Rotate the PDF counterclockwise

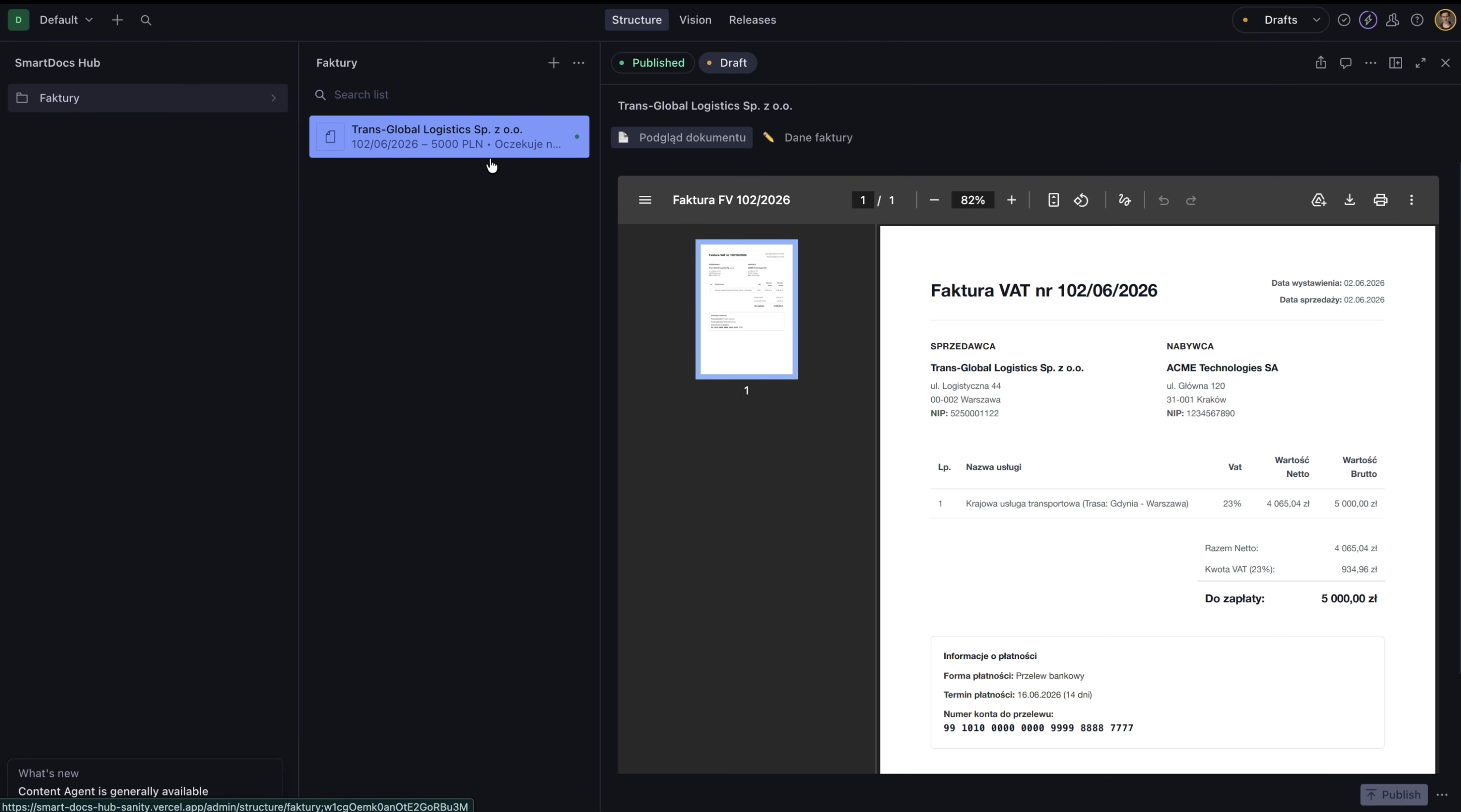pos(1081,200)
